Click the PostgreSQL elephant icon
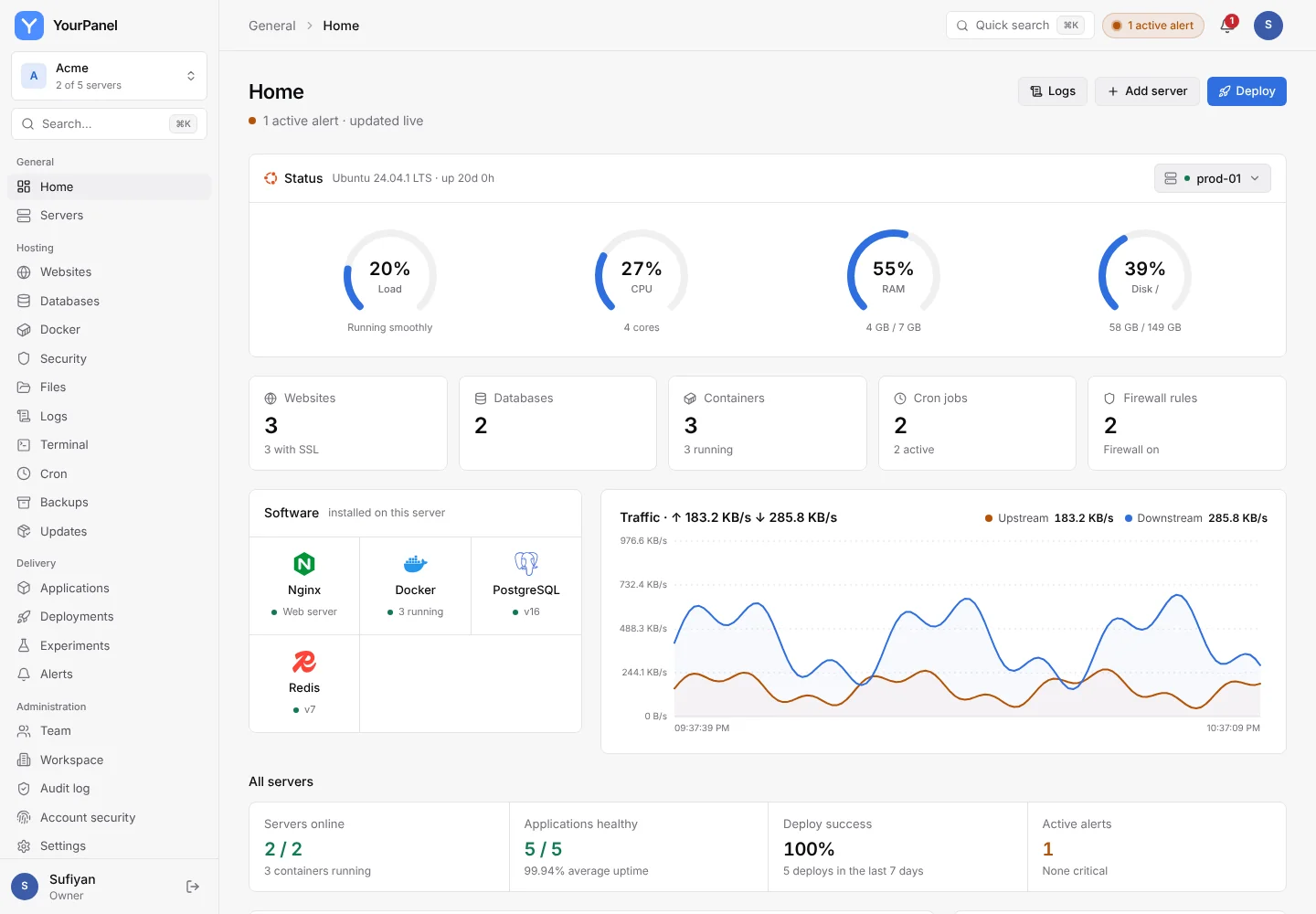Viewport: 1316px width, 914px height. [526, 564]
